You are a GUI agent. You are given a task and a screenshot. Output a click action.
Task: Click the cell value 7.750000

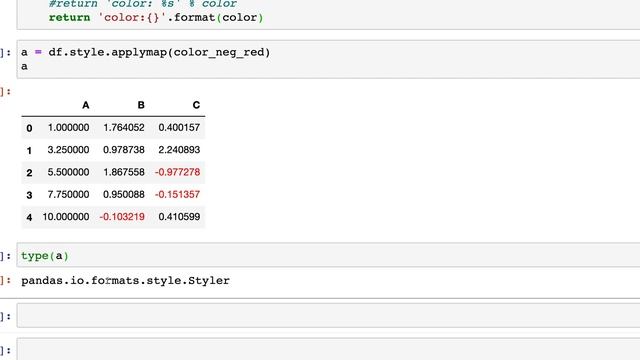[68, 194]
